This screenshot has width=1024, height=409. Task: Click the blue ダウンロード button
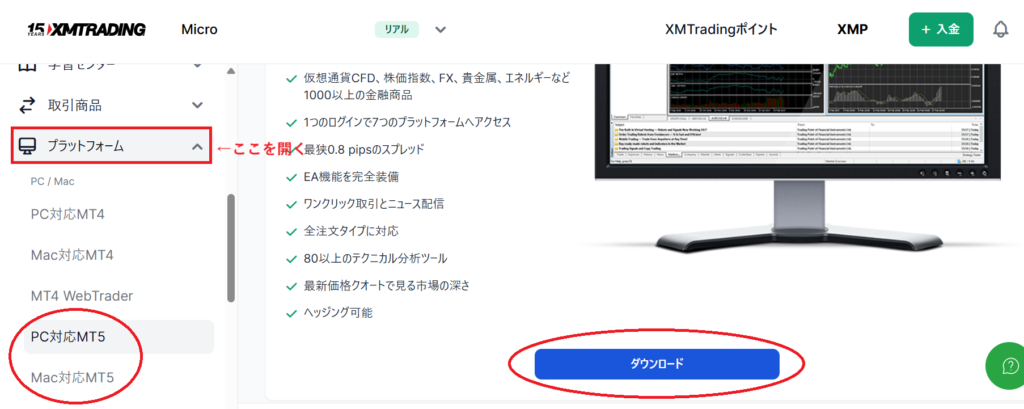pos(657,364)
